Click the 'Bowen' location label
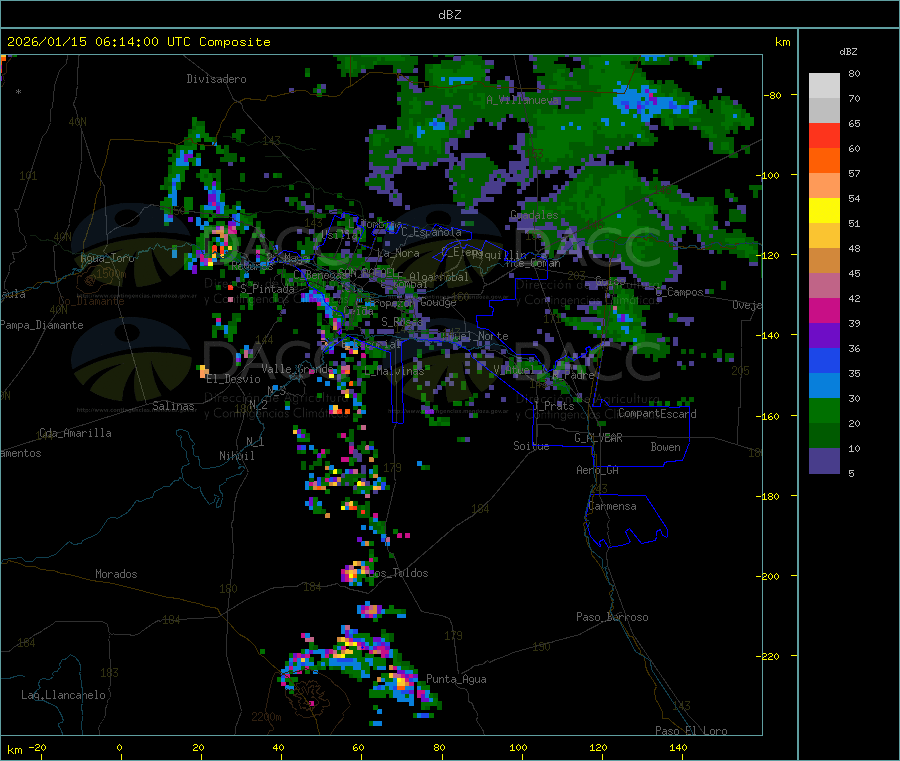 point(665,448)
